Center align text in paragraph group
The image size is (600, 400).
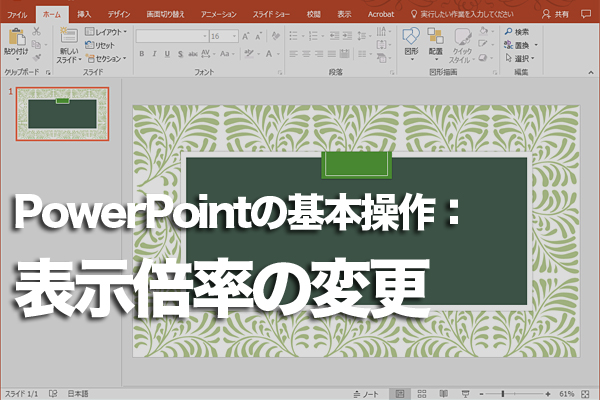[x=306, y=54]
